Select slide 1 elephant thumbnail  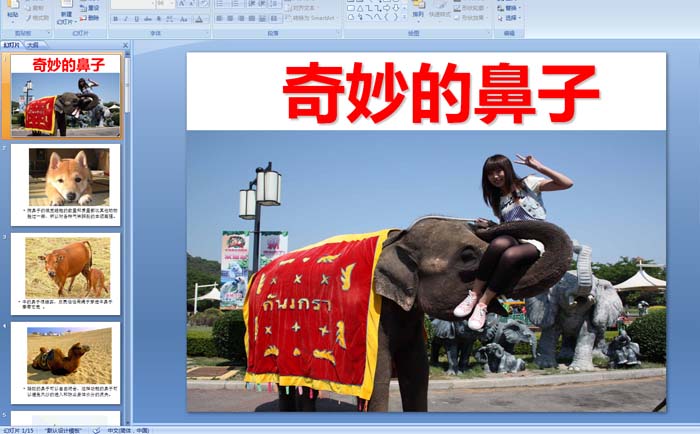(66, 96)
